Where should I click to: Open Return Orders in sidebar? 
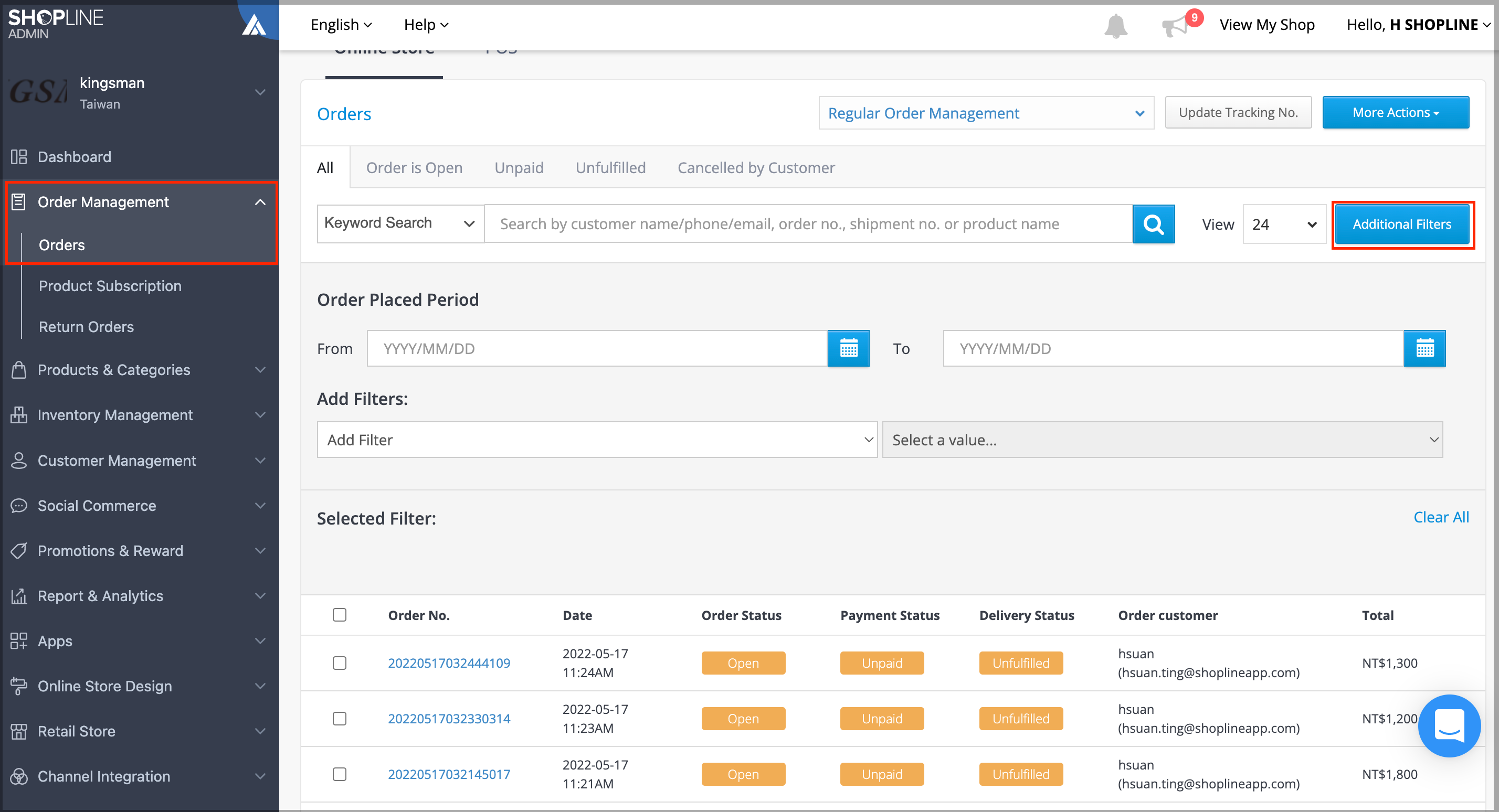(86, 326)
